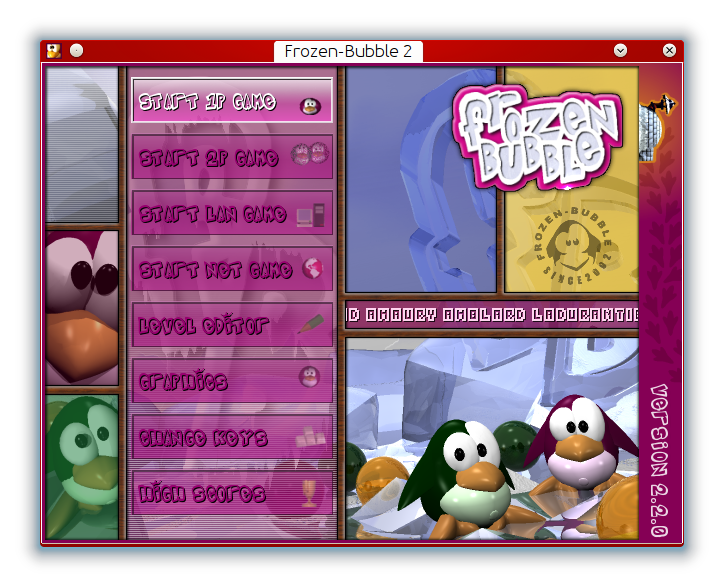Click the green penguin face thumbnail
The width and height of the screenshot is (724, 587).
point(82,466)
